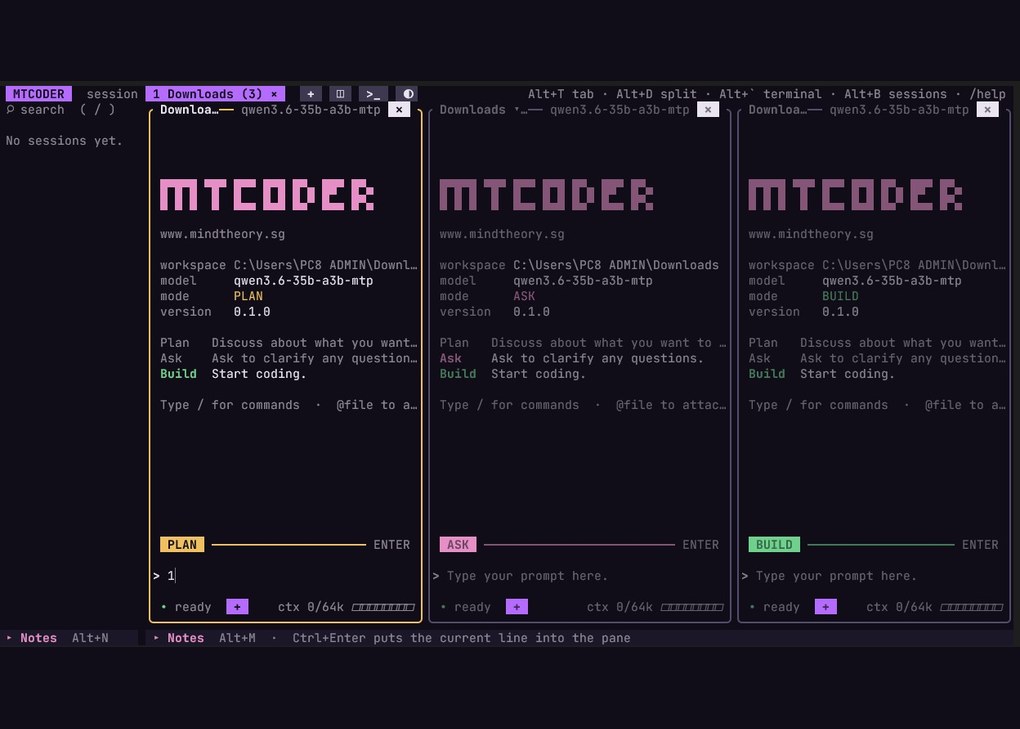Screen dimensions: 1020x729
Task: Click the purple plus button in PLAN pane
Action: tap(237, 607)
